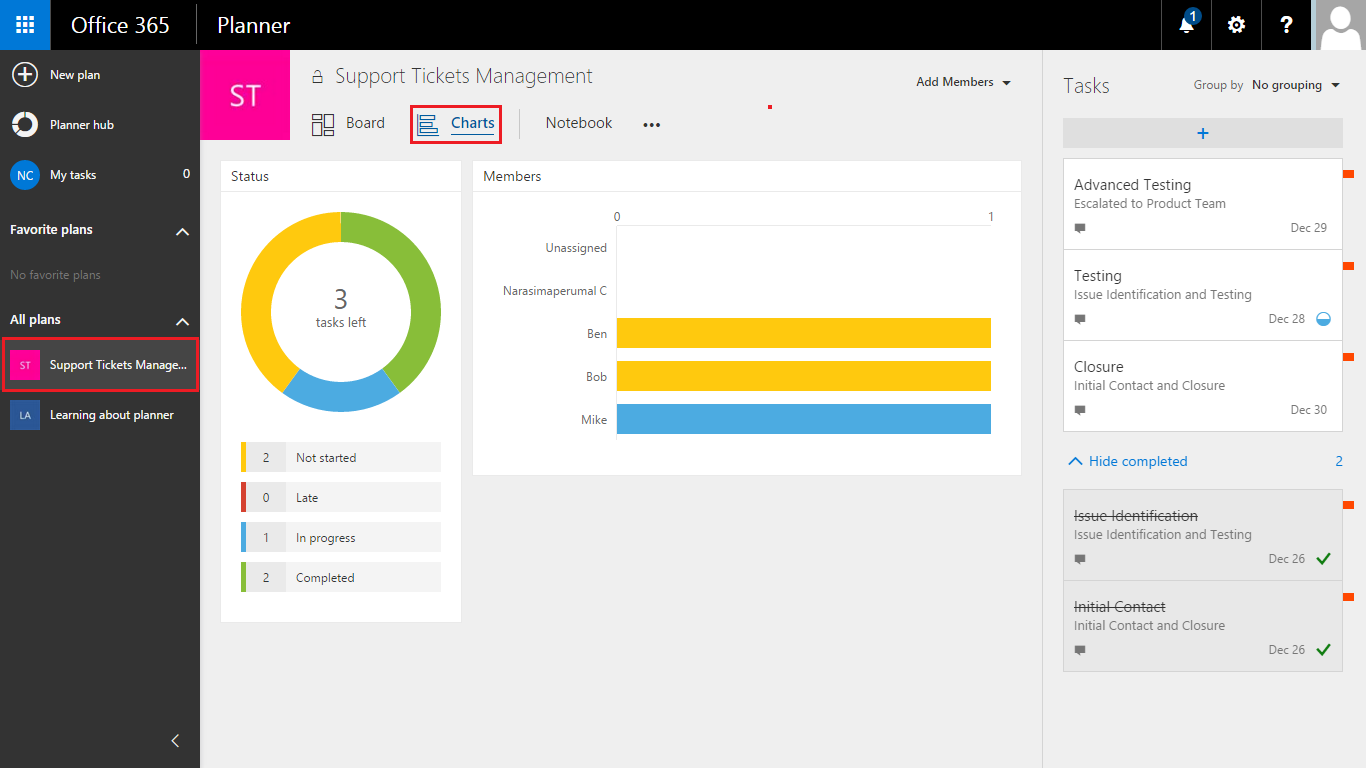The height and width of the screenshot is (768, 1366).
Task: Open the Advanced Testing task card
Action: point(1203,204)
